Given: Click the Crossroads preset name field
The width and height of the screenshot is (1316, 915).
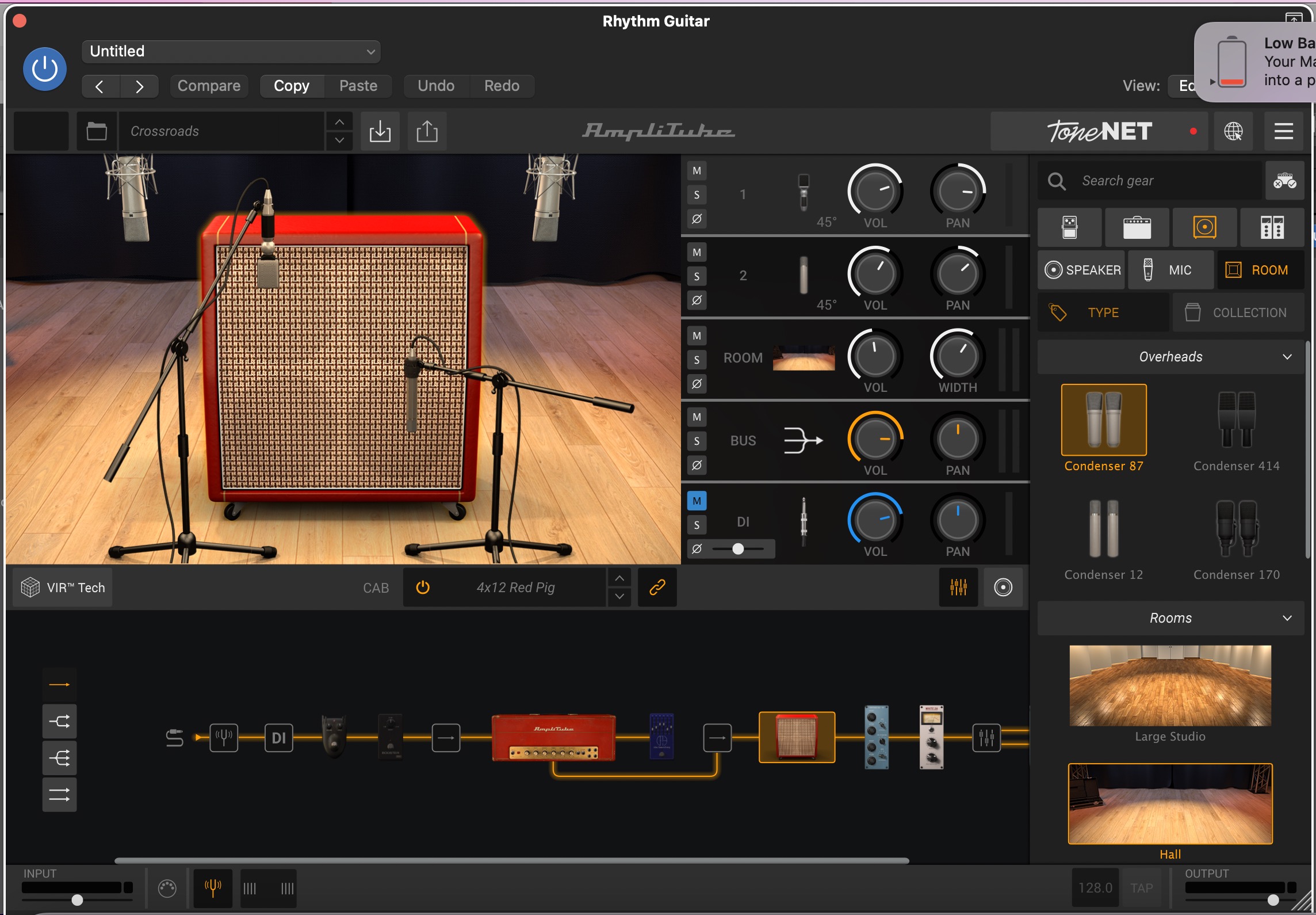Looking at the screenshot, I should point(221,131).
